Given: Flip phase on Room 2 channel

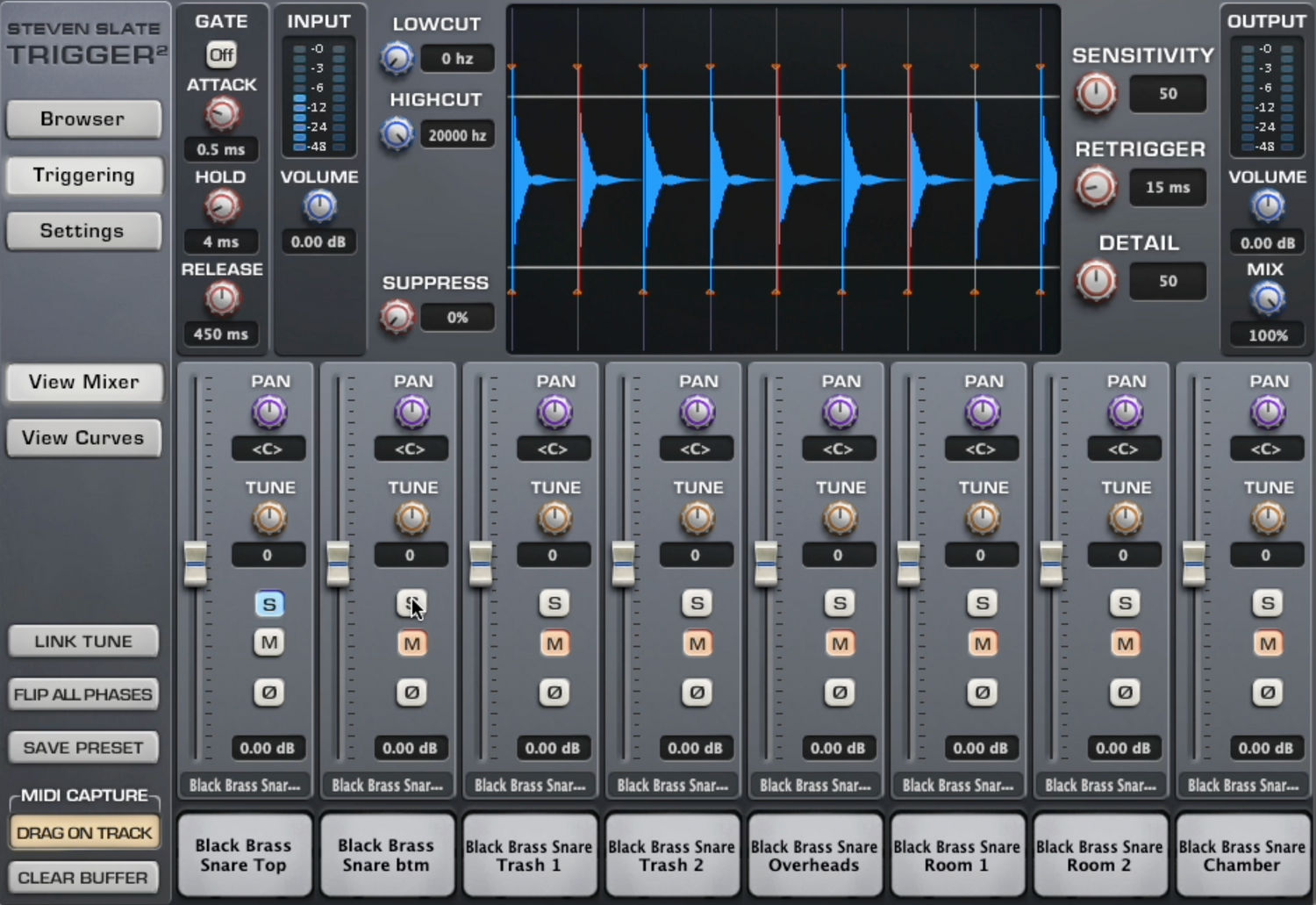Looking at the screenshot, I should [x=1125, y=693].
